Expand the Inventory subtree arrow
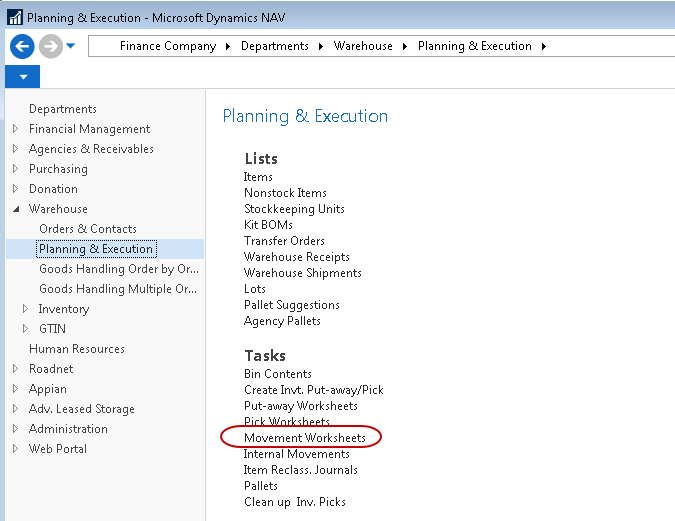This screenshot has width=675, height=521. pos(25,309)
